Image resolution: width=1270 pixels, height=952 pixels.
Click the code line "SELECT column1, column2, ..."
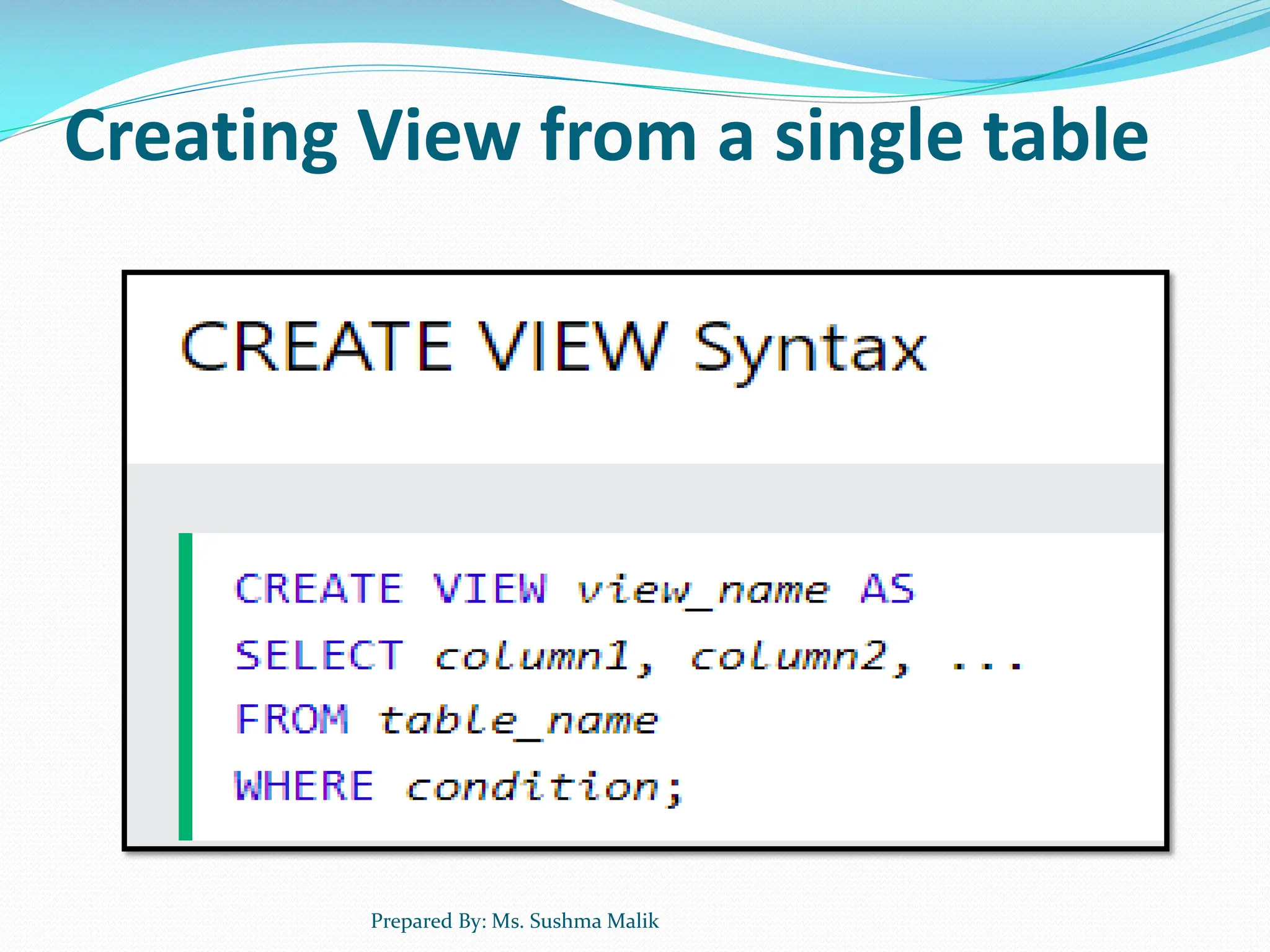629,657
